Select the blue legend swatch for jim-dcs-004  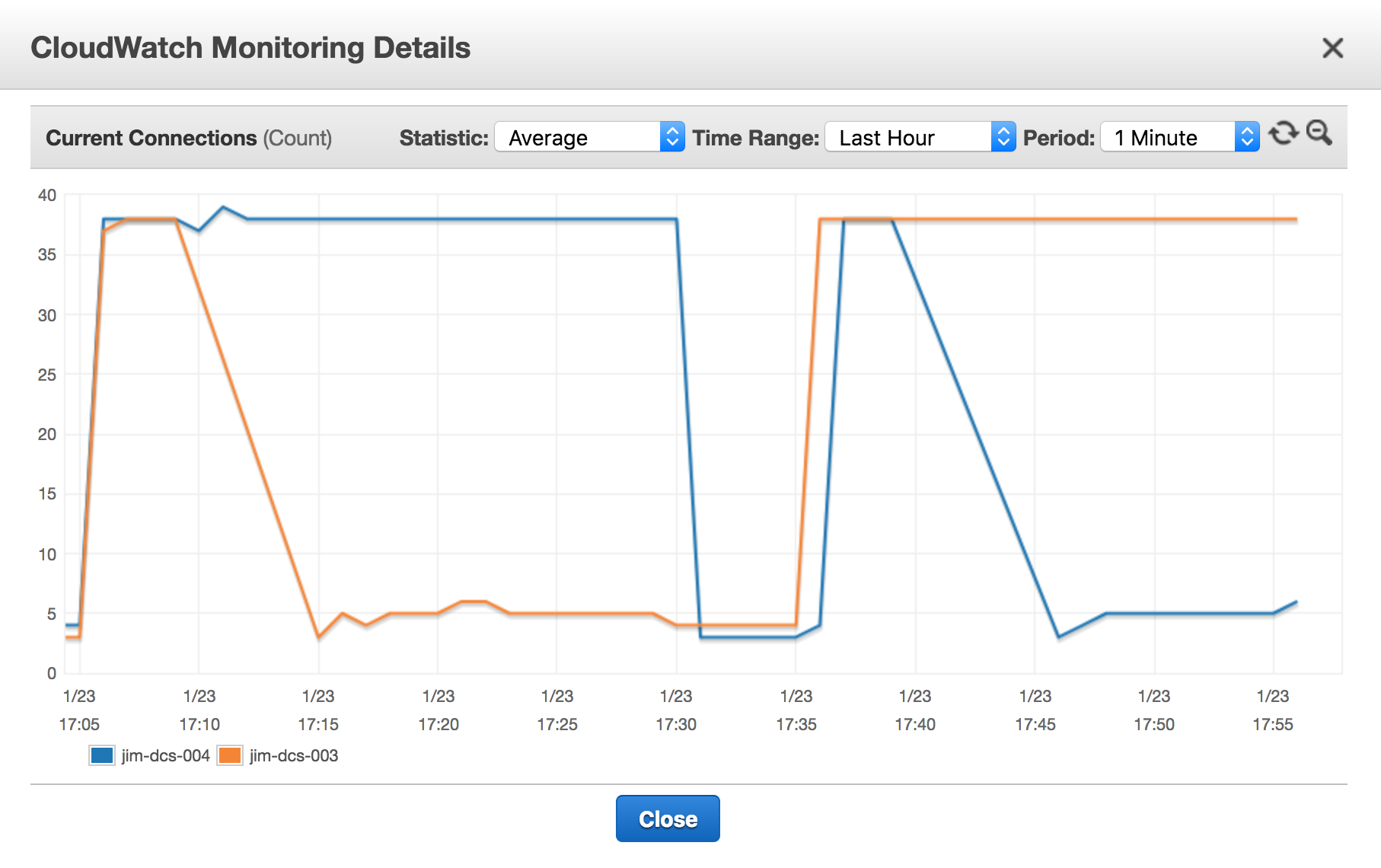point(100,755)
